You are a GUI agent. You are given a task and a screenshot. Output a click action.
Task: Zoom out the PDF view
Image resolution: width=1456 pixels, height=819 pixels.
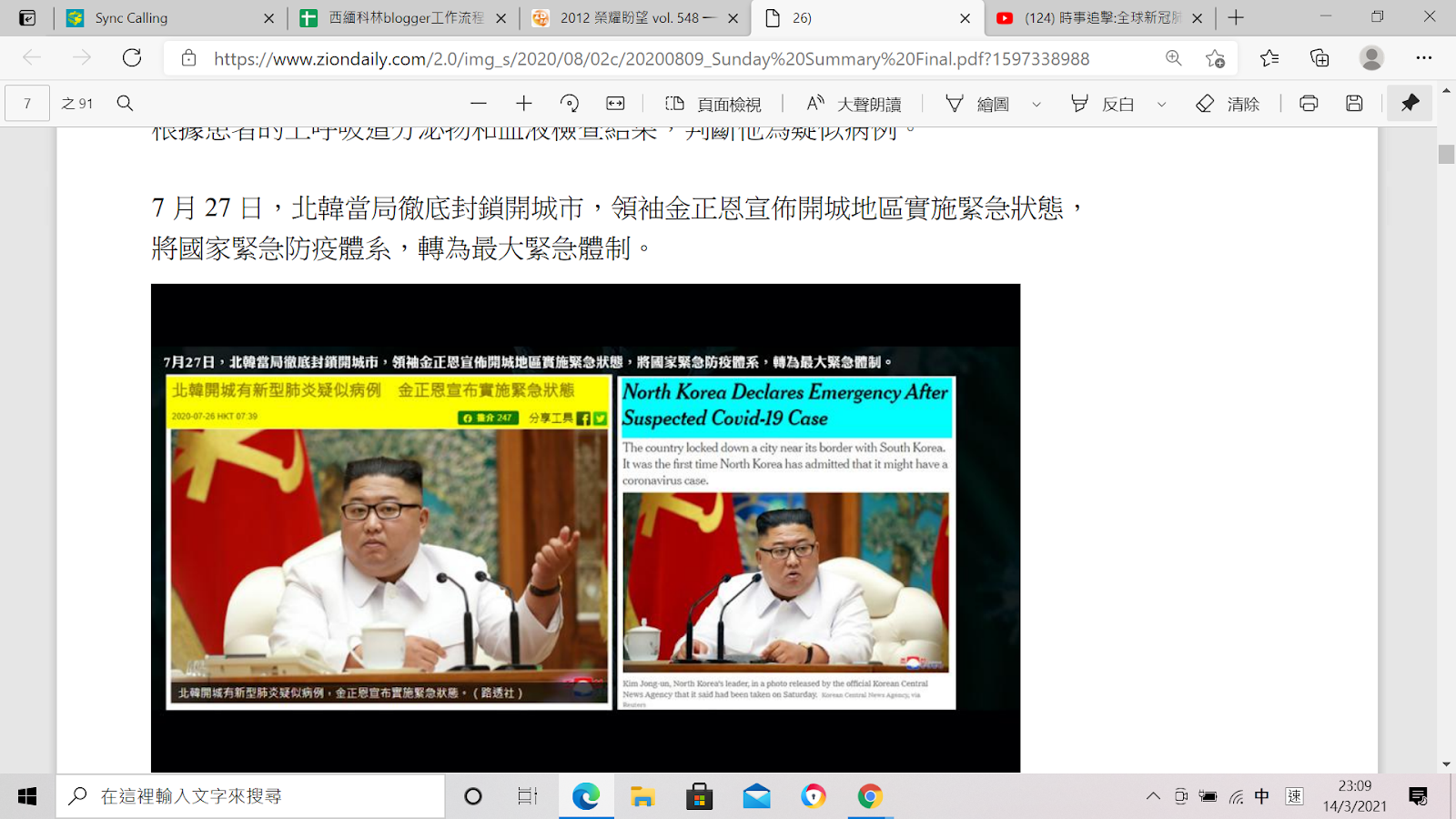tap(479, 104)
